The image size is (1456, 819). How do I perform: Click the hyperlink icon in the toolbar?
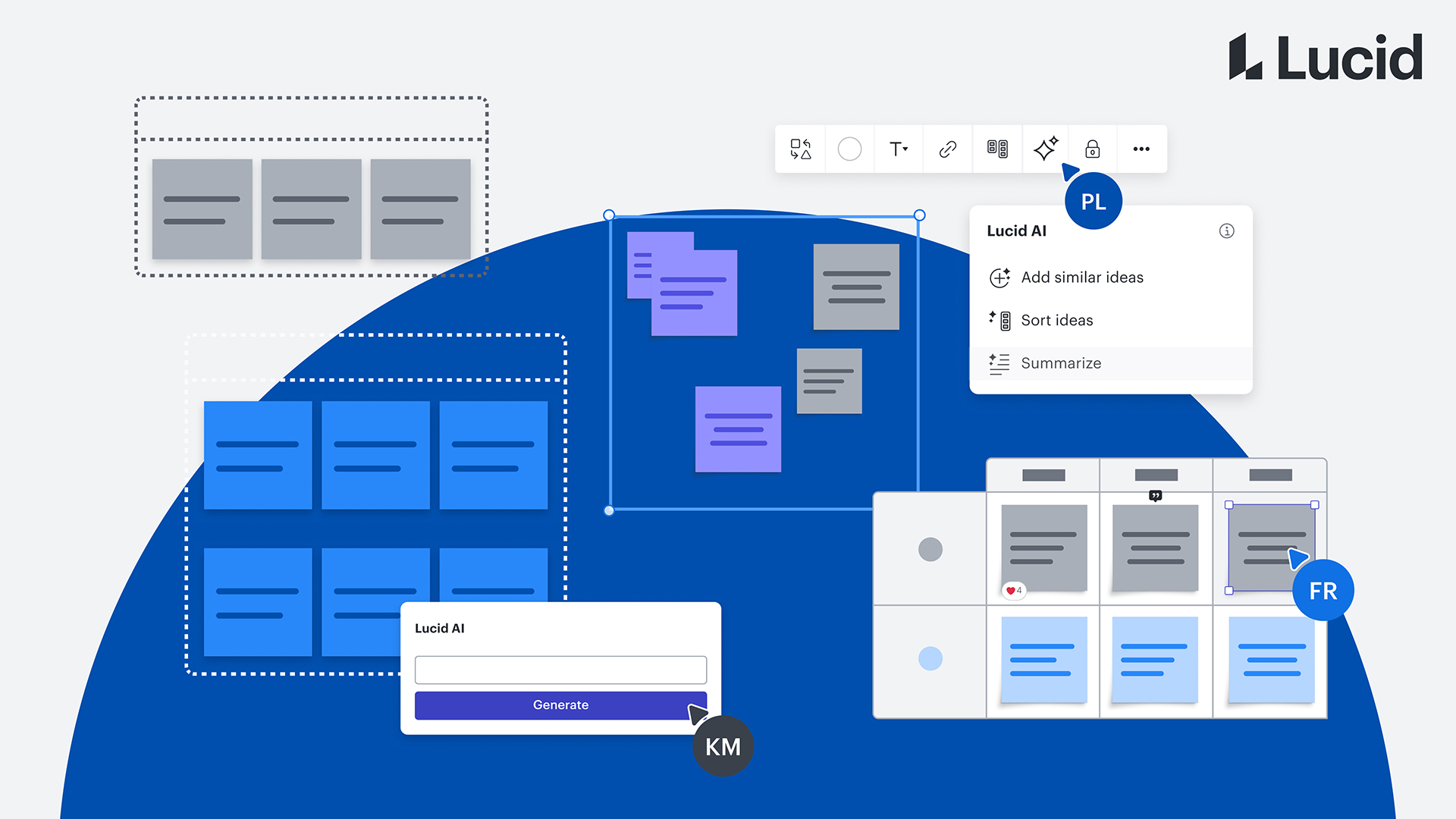click(x=947, y=149)
